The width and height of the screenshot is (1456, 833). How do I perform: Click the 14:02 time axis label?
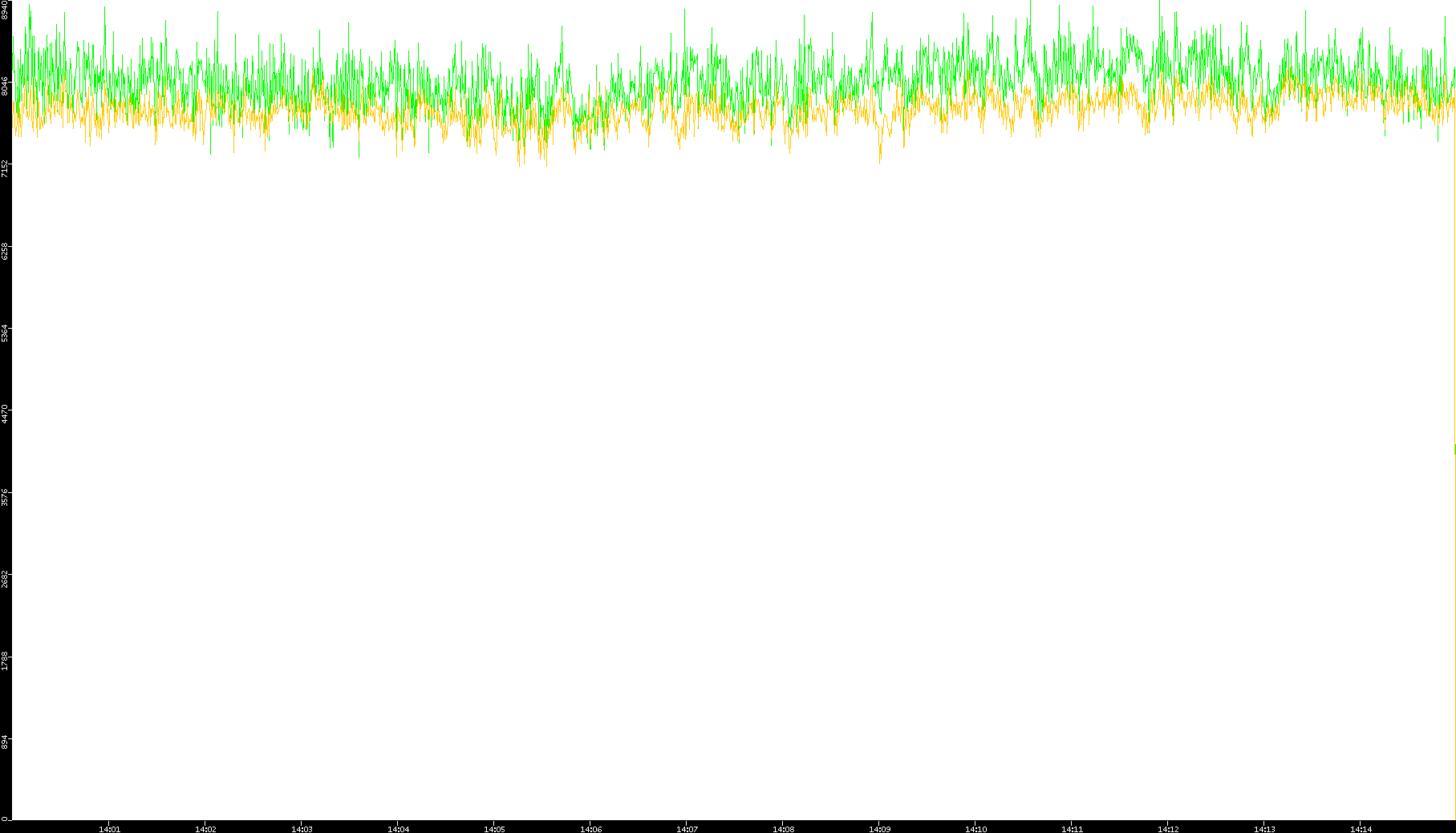click(205, 829)
